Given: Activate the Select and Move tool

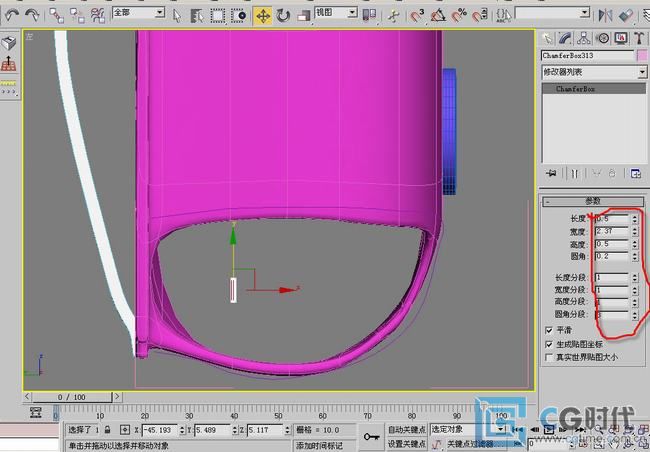Looking at the screenshot, I should pos(263,16).
